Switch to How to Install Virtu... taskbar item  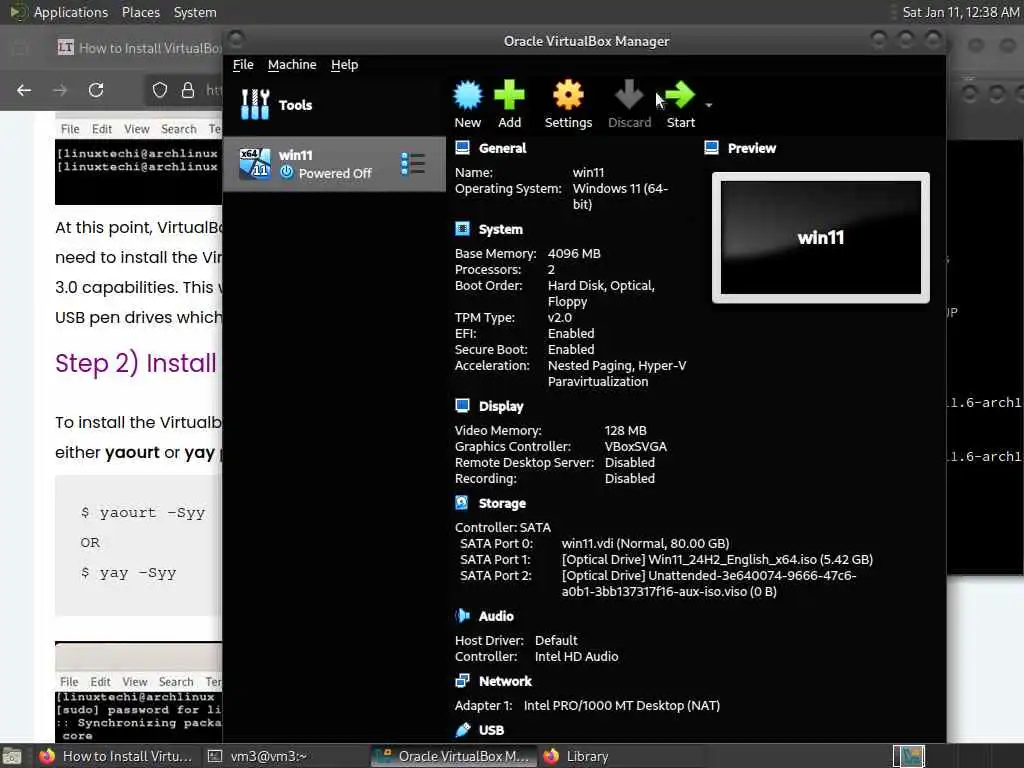point(116,756)
